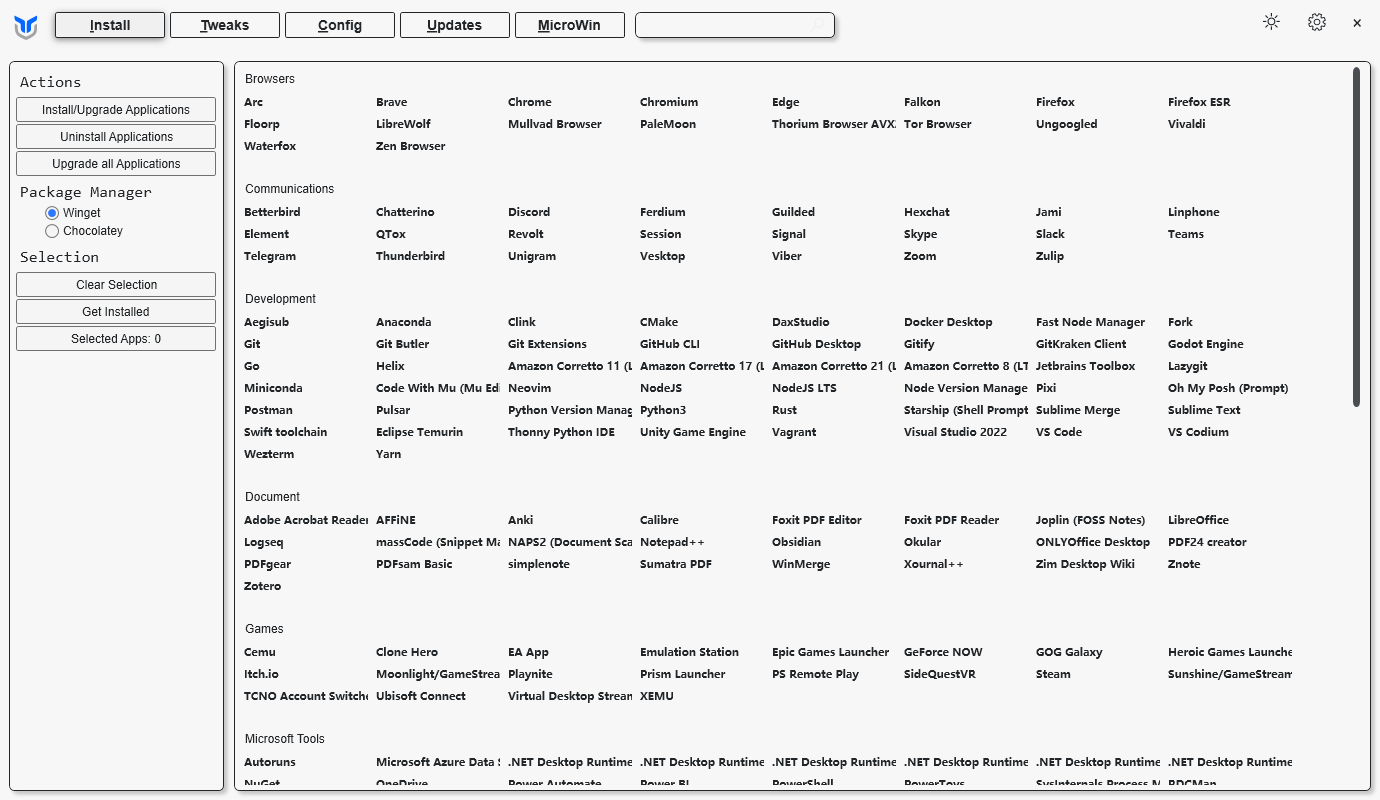Select Visual Studio 2022 app
Image resolution: width=1380 pixels, height=800 pixels.
pos(955,432)
